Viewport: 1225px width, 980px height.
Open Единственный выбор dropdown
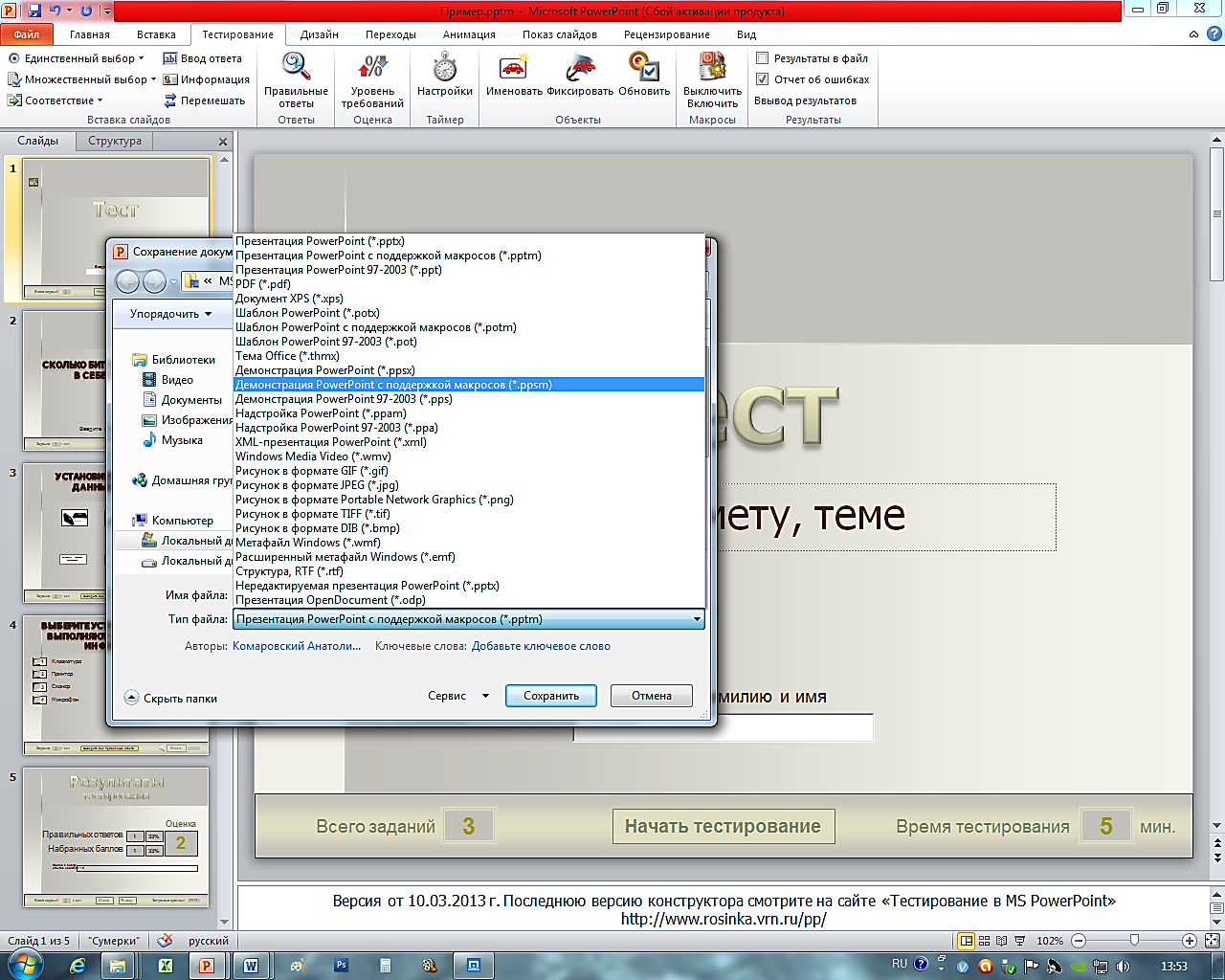pos(76,58)
